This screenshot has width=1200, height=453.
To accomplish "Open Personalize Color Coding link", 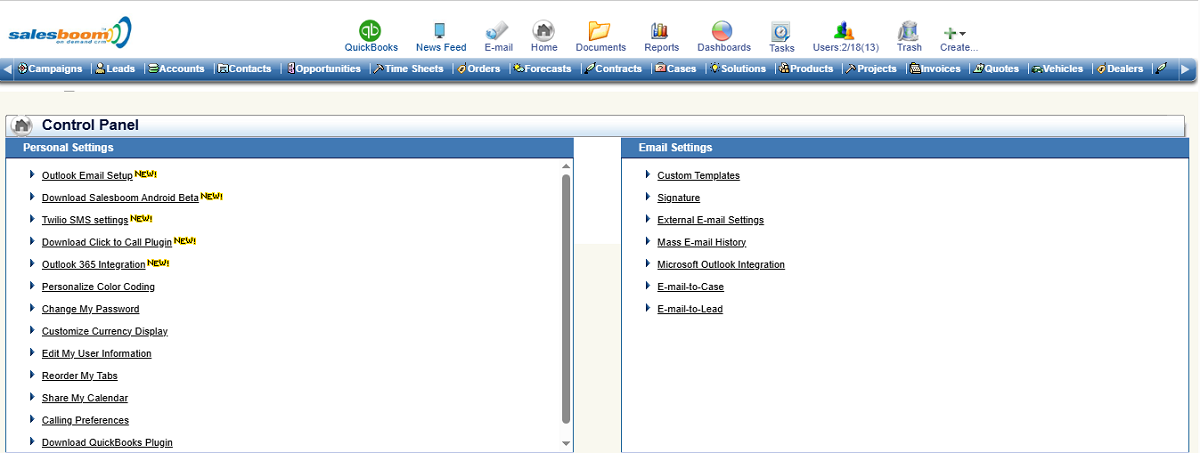I will pyautogui.click(x=98, y=287).
